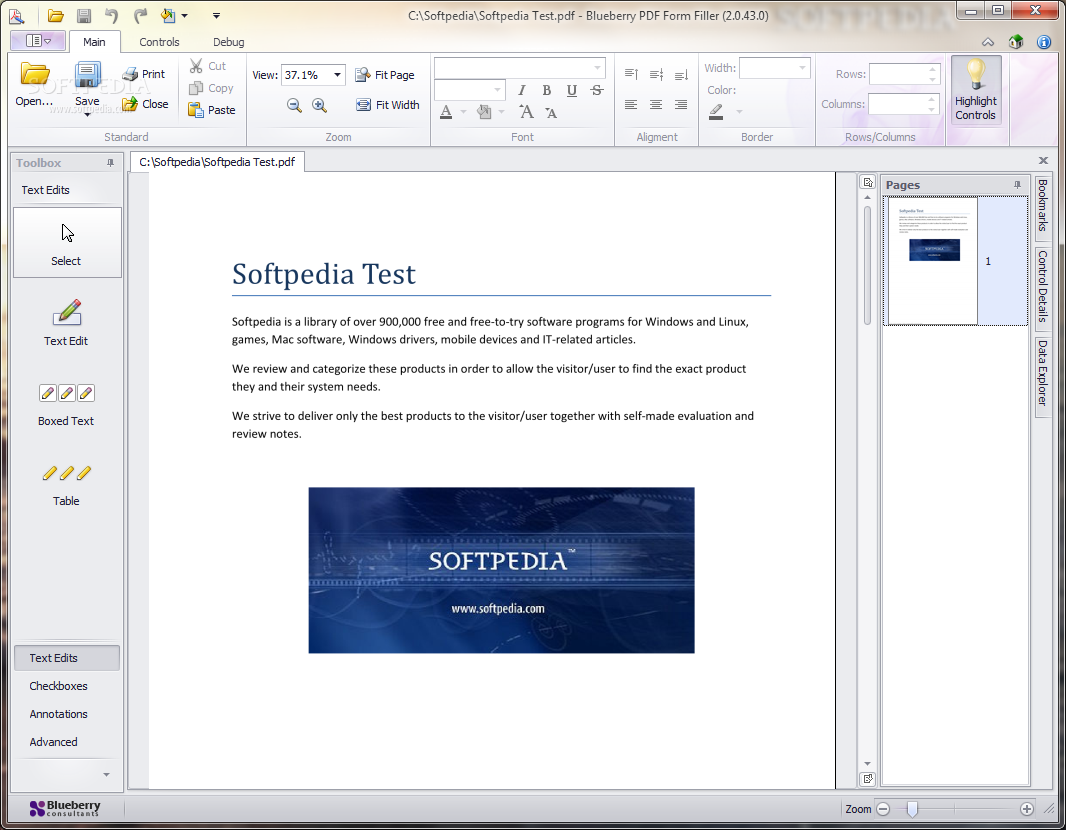
Task: Choose the Boxed Text tool
Action: [x=67, y=404]
